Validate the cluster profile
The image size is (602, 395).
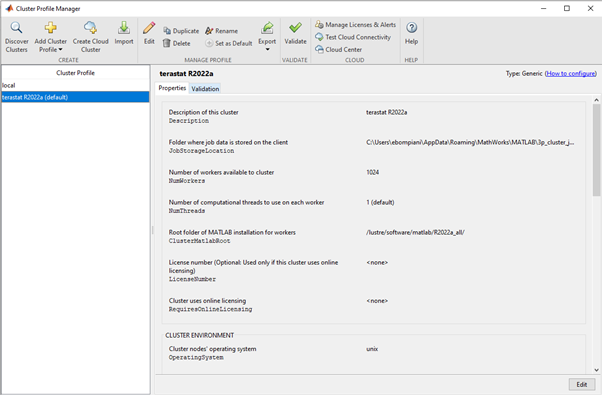295,33
